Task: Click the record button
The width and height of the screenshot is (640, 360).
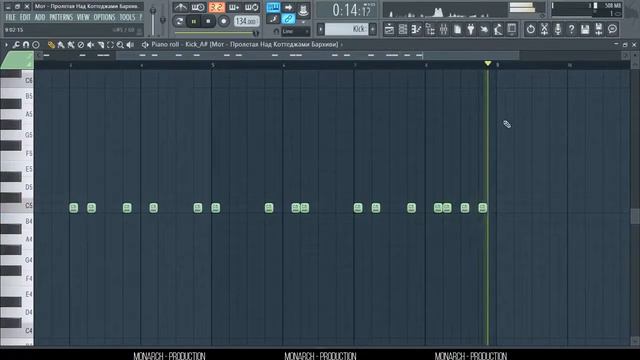Action: click(x=223, y=21)
